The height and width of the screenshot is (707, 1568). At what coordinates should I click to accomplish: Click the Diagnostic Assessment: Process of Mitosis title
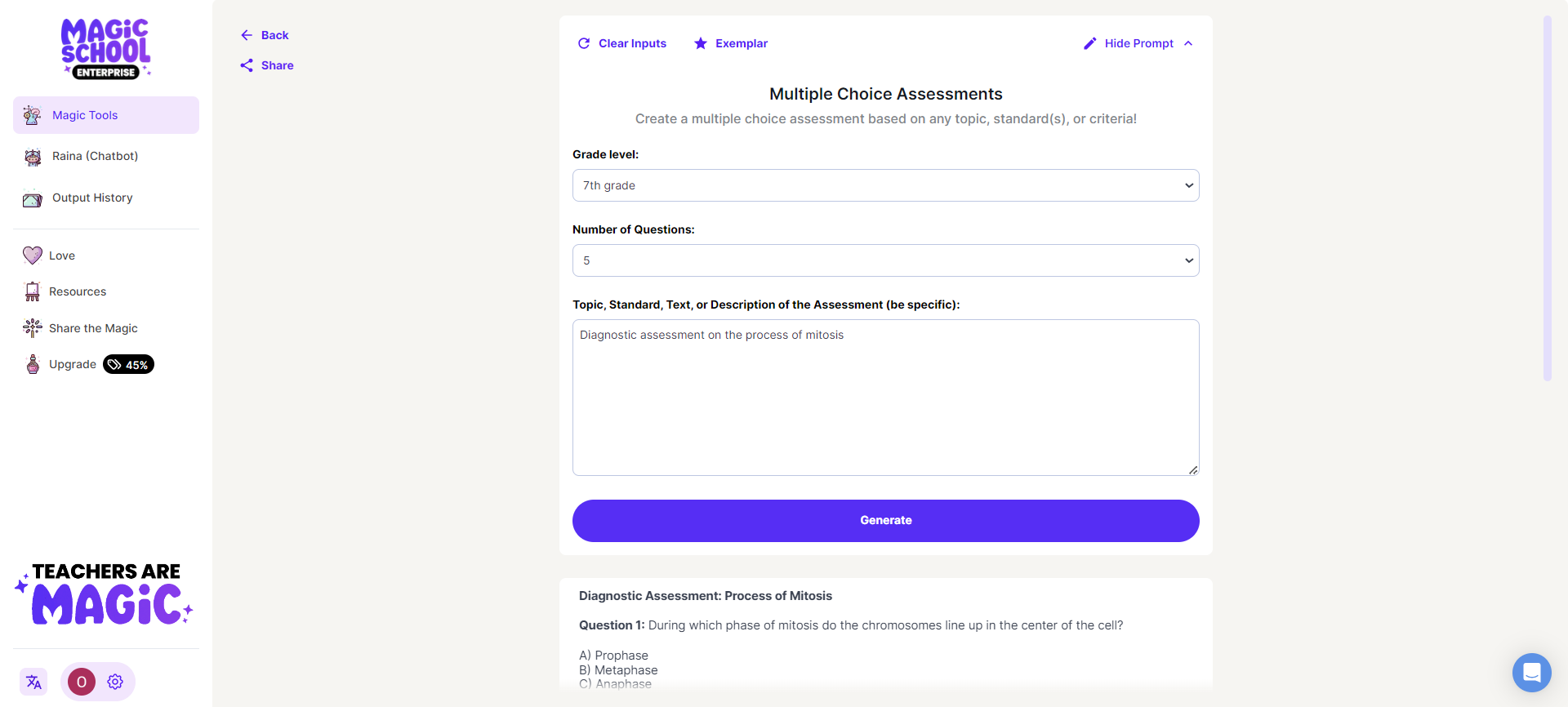(706, 596)
